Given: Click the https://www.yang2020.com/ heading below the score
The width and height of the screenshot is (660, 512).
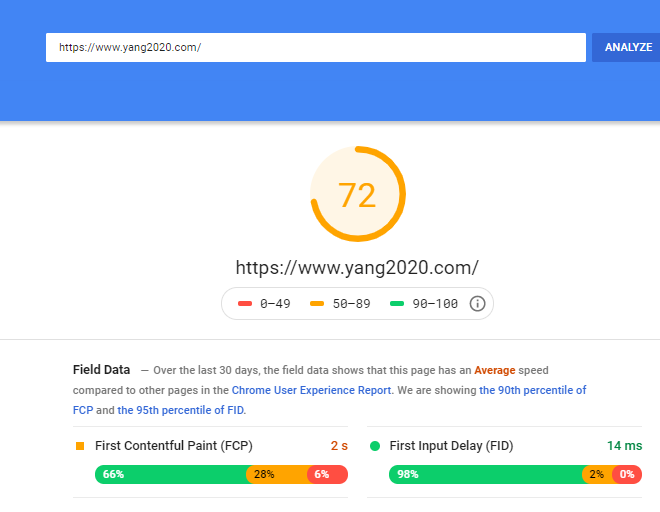Looking at the screenshot, I should (x=357, y=268).
